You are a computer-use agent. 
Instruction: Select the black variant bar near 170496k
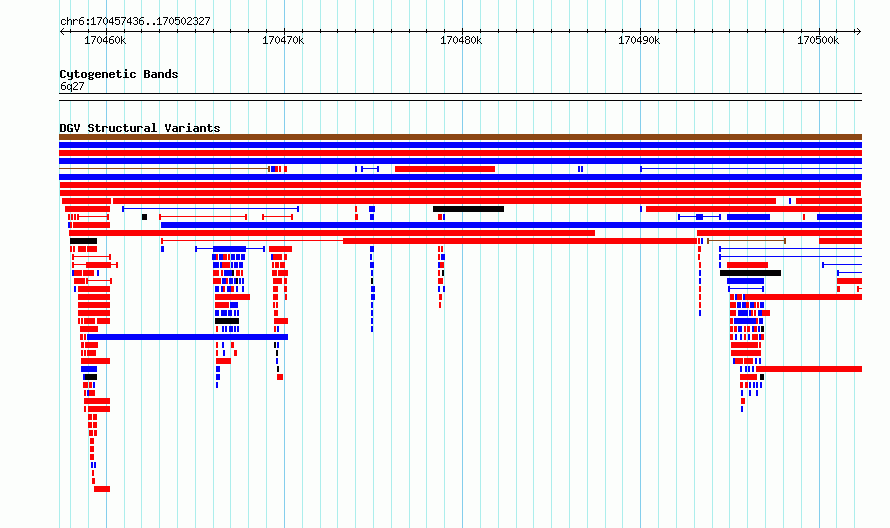750,273
